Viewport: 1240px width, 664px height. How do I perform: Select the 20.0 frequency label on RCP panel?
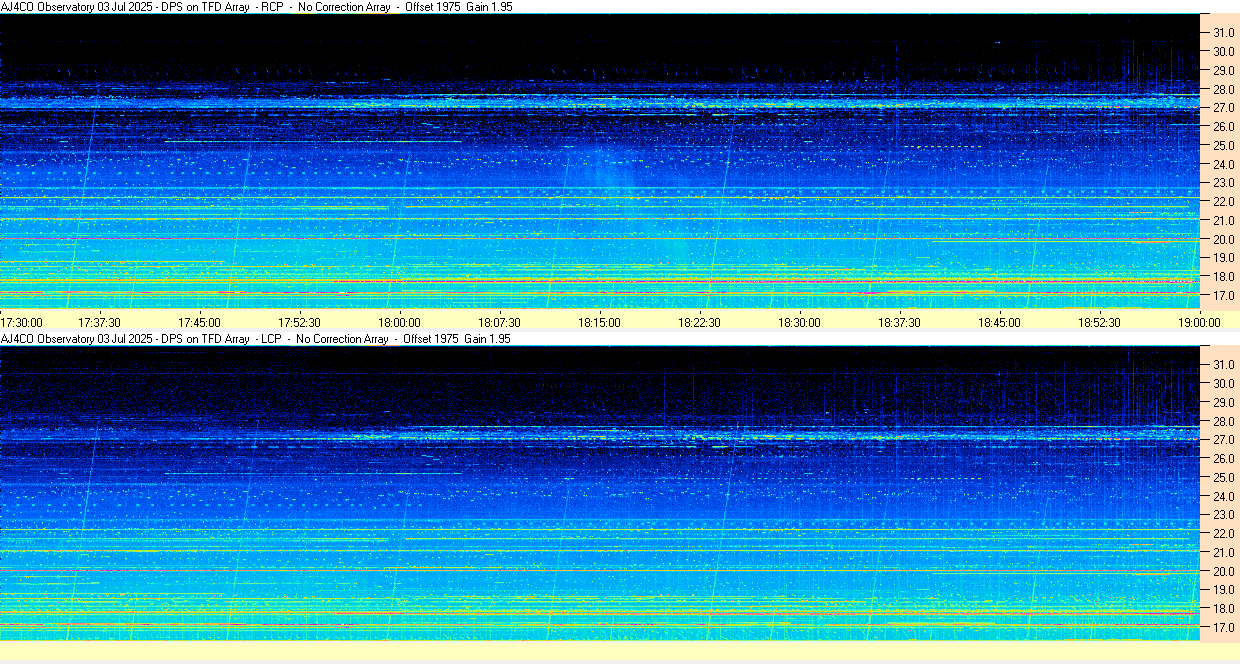[x=1222, y=240]
